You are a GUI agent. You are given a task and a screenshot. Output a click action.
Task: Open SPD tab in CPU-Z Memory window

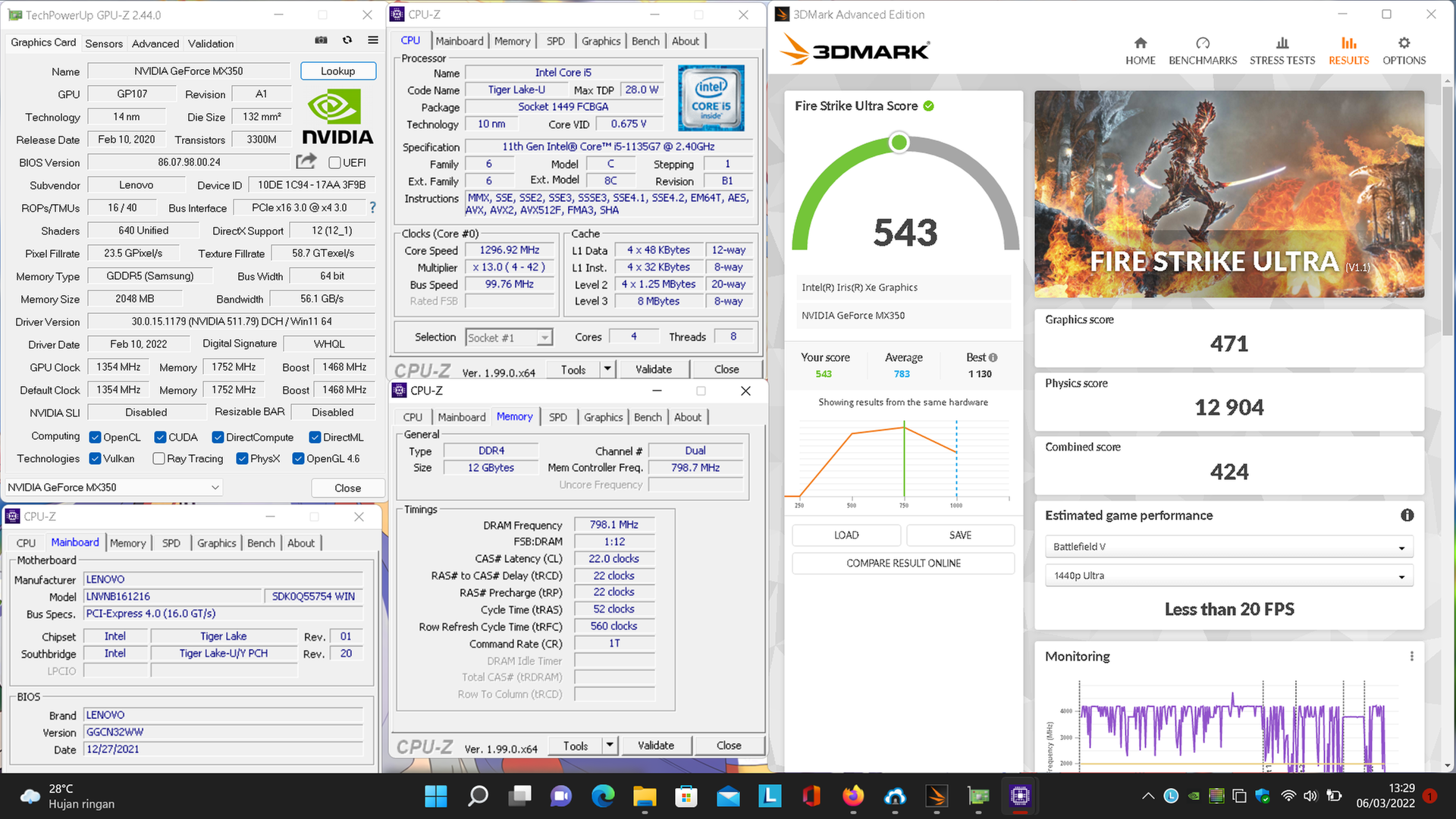(x=558, y=417)
